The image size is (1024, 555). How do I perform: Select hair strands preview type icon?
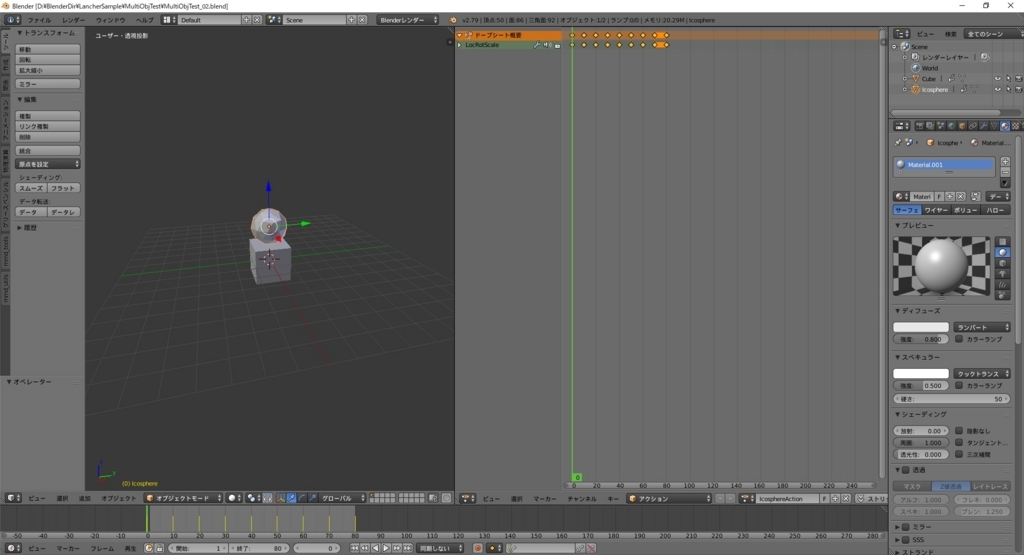point(1002,284)
